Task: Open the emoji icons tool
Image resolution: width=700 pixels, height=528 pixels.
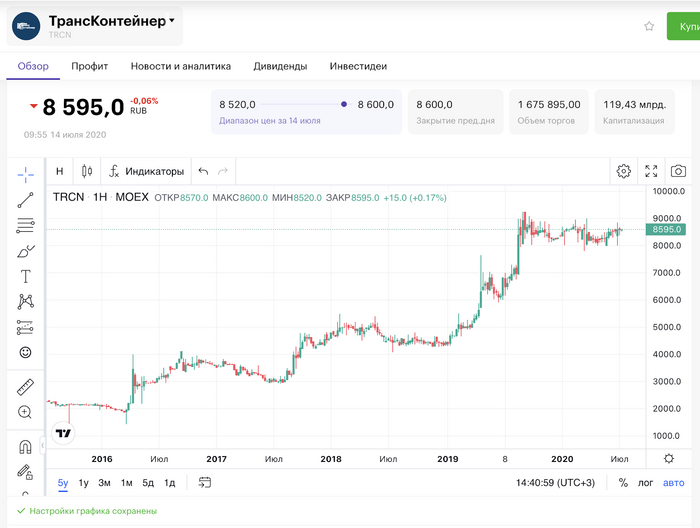Action: pos(25,352)
